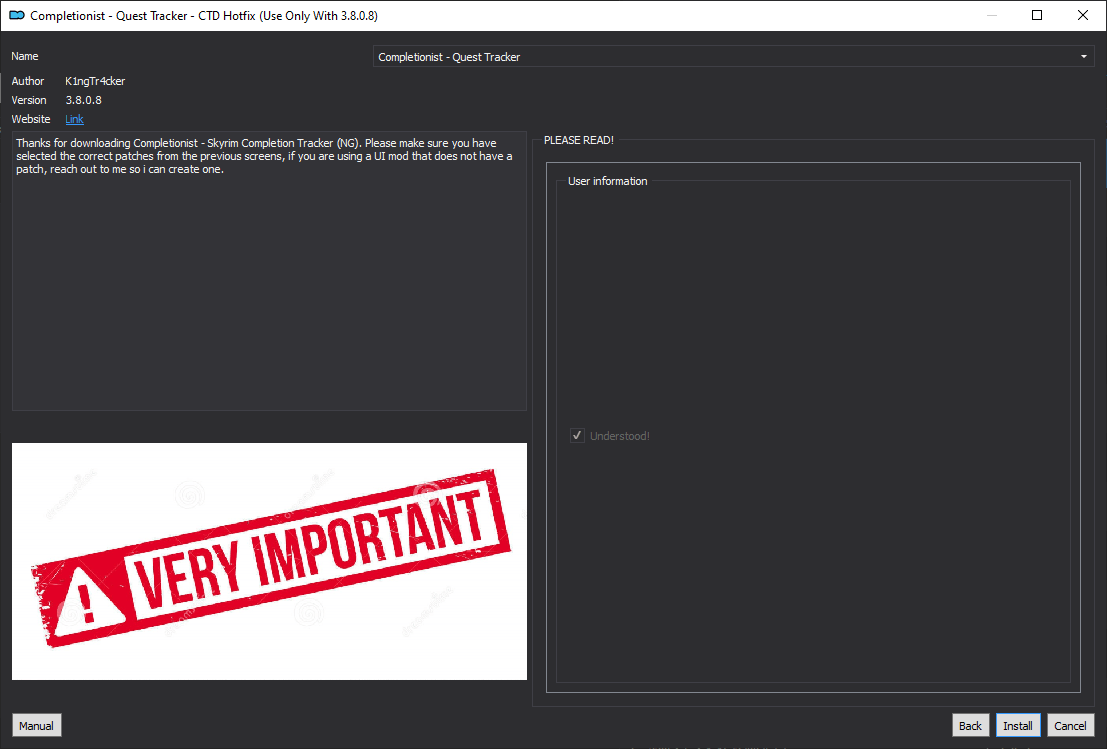
Task: Expand the Name dropdown arrow
Action: pyautogui.click(x=1084, y=56)
